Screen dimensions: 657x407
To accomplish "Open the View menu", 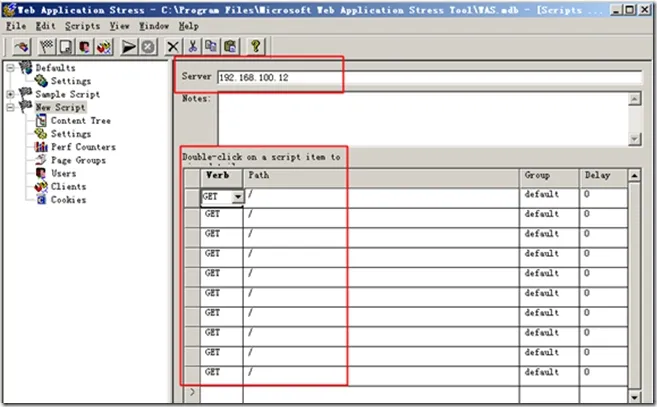I will (x=119, y=26).
